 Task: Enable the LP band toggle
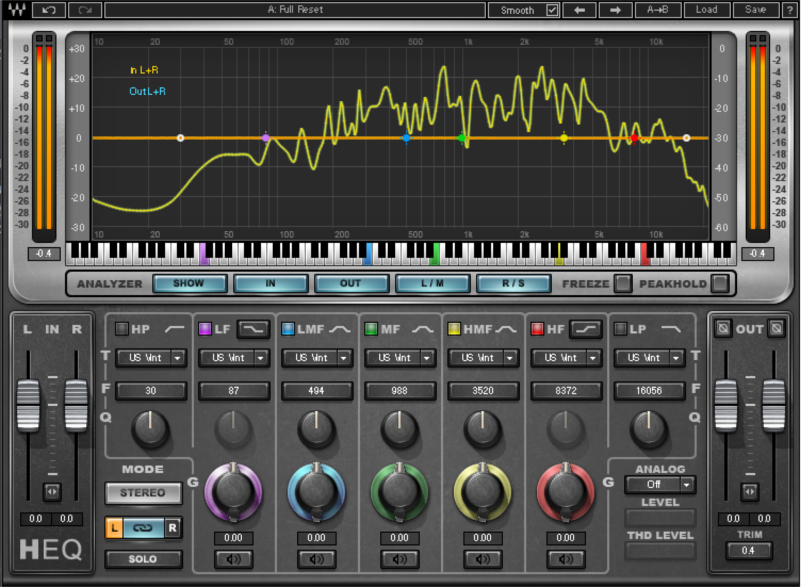coord(620,328)
